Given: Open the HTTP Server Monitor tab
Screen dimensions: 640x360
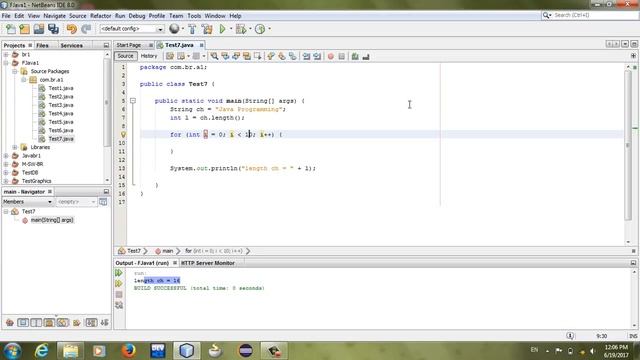Looking at the screenshot, I should point(208,263).
